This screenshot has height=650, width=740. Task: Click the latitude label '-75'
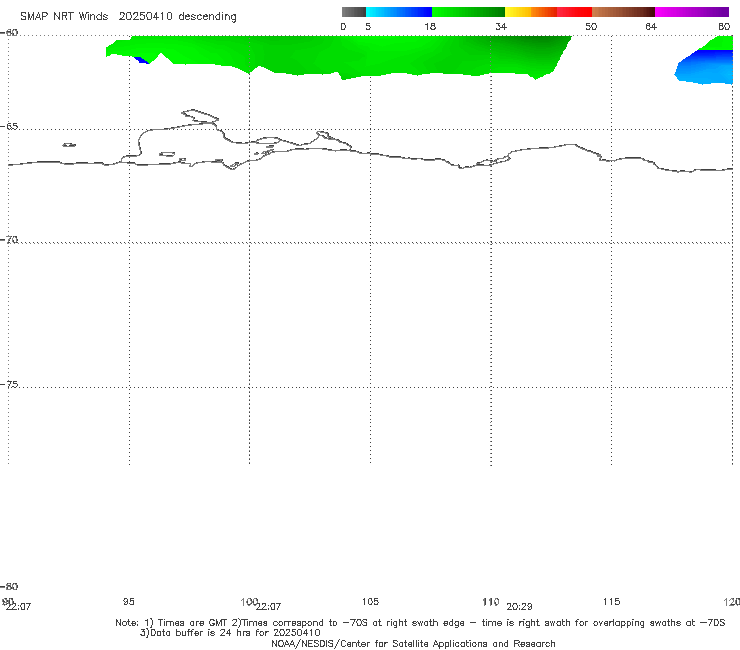[9, 385]
